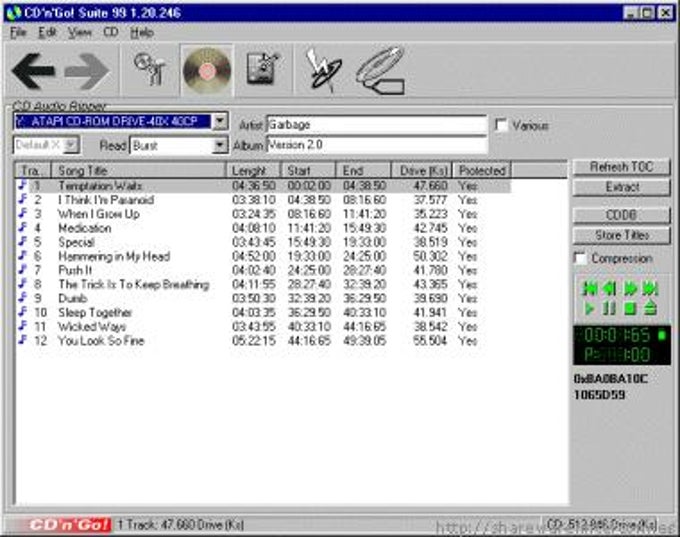Select the track Sleep Together

point(95,312)
